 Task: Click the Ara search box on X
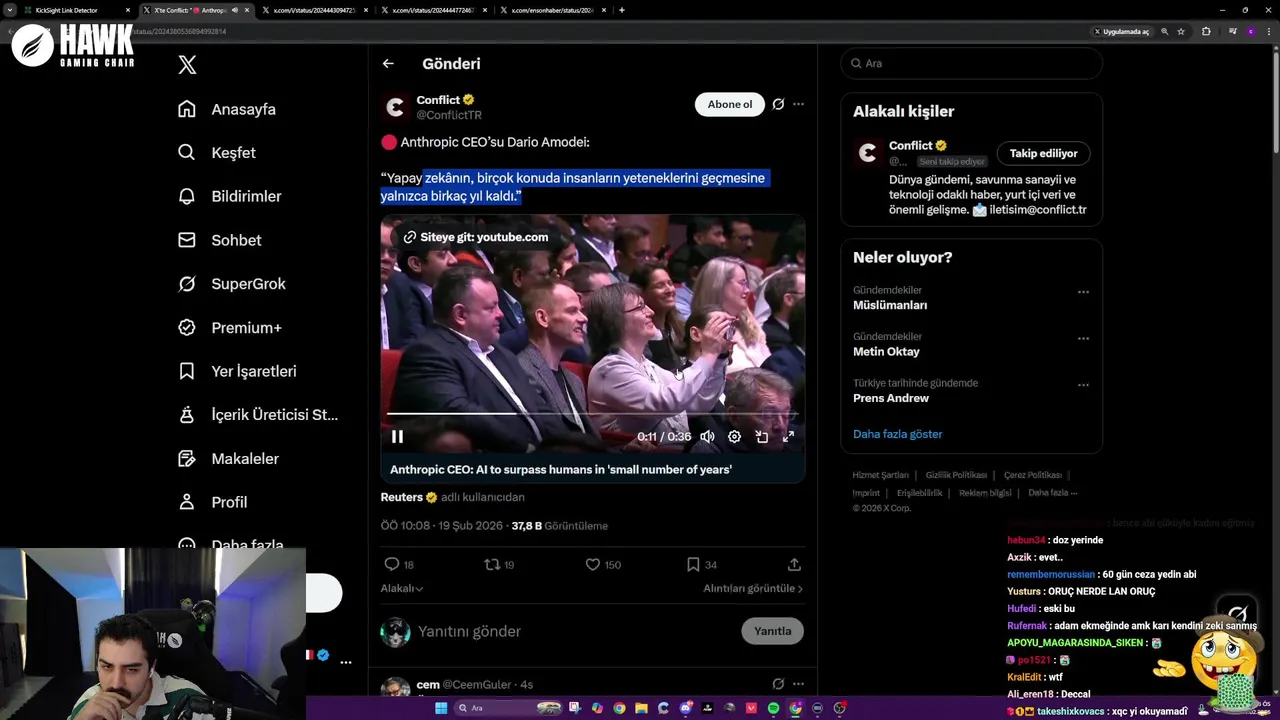(x=971, y=63)
